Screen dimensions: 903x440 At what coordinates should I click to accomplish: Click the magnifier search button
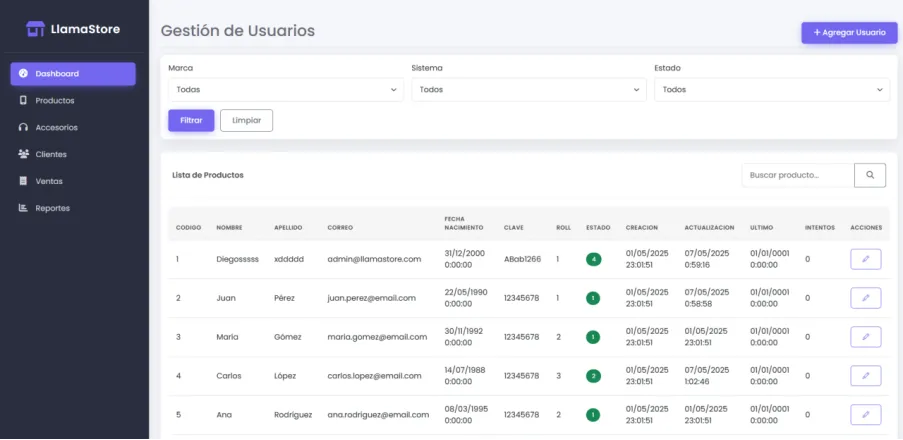[870, 175]
